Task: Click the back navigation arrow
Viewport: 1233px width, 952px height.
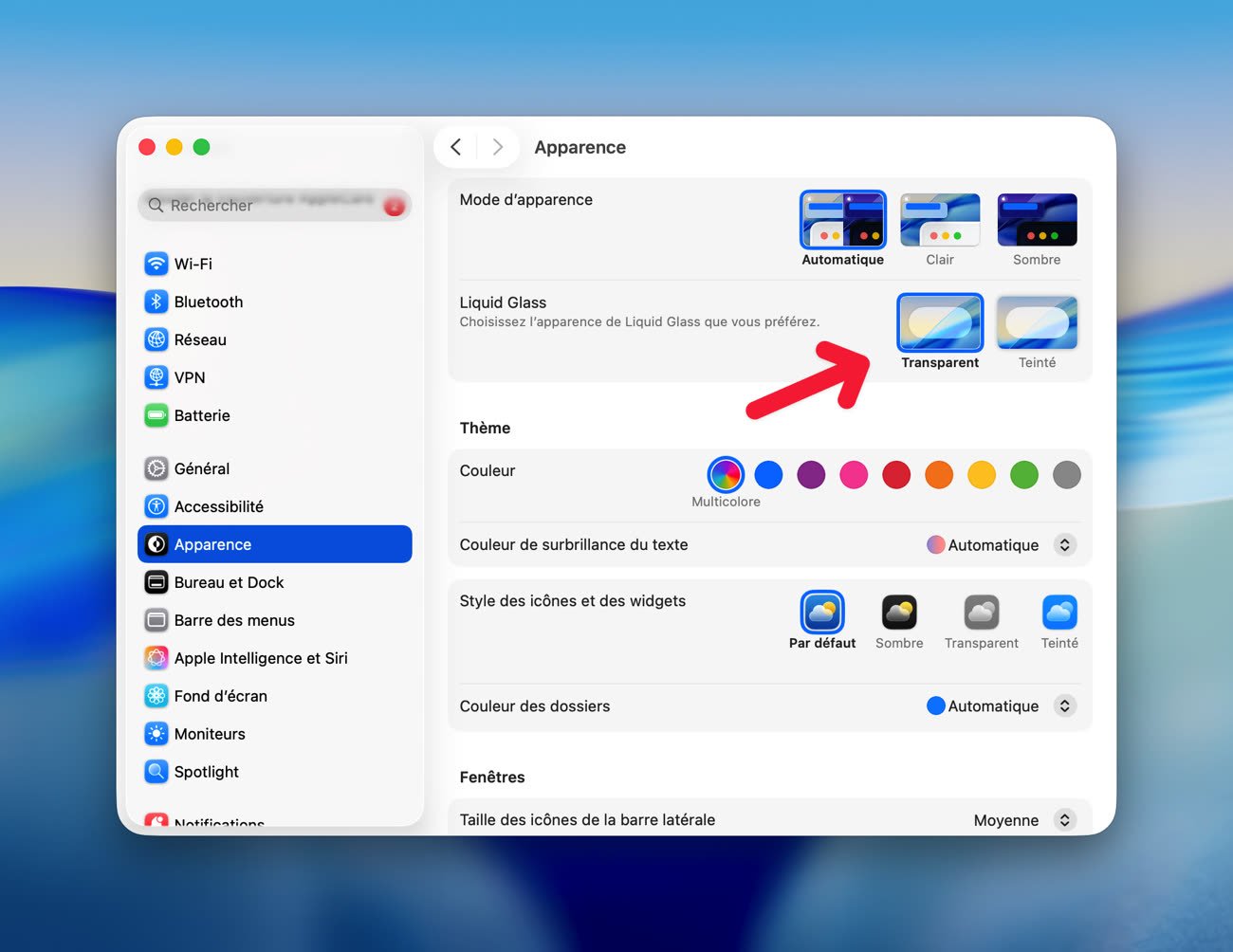Action: (456, 147)
